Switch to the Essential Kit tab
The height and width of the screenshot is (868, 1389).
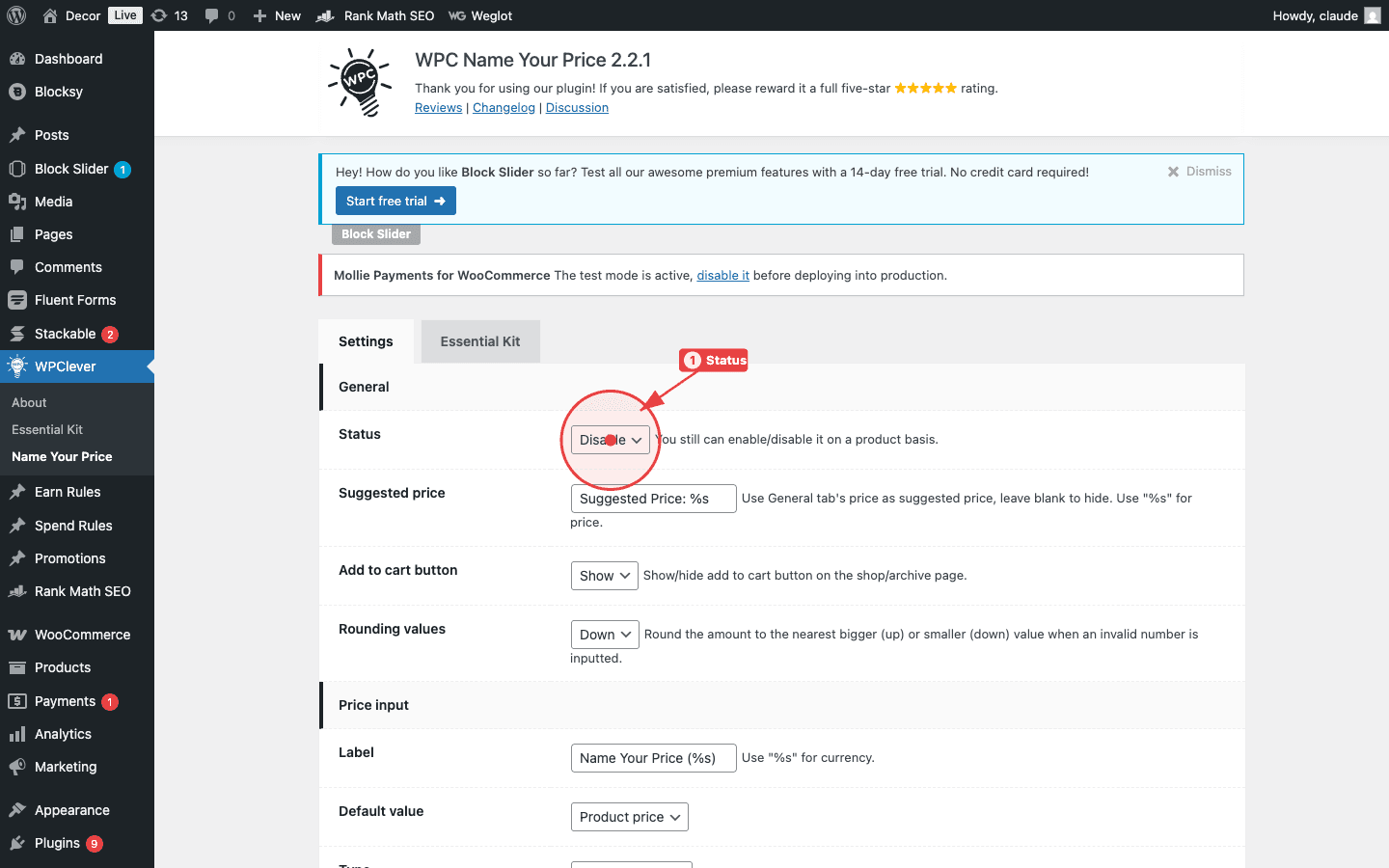point(480,341)
